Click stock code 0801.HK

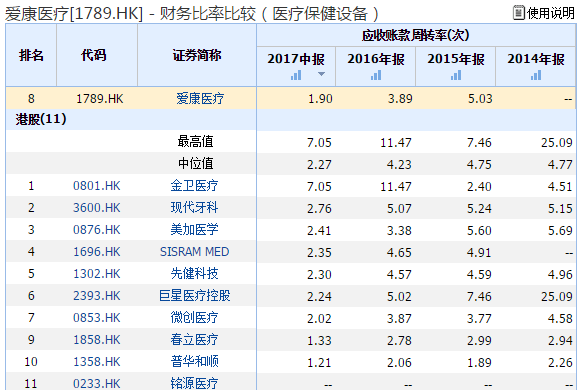[97, 185]
